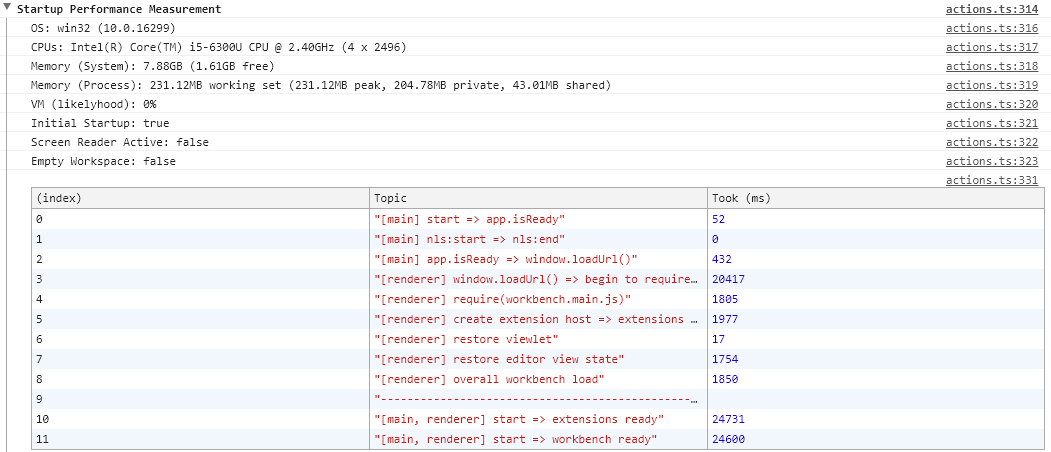
Task: Click topic "start => workbench ready"
Action: coord(515,439)
